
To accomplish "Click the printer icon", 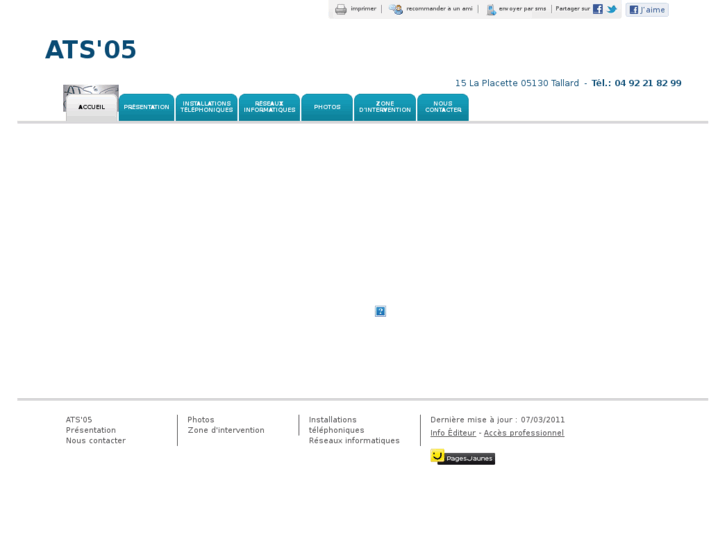I will coord(341,9).
